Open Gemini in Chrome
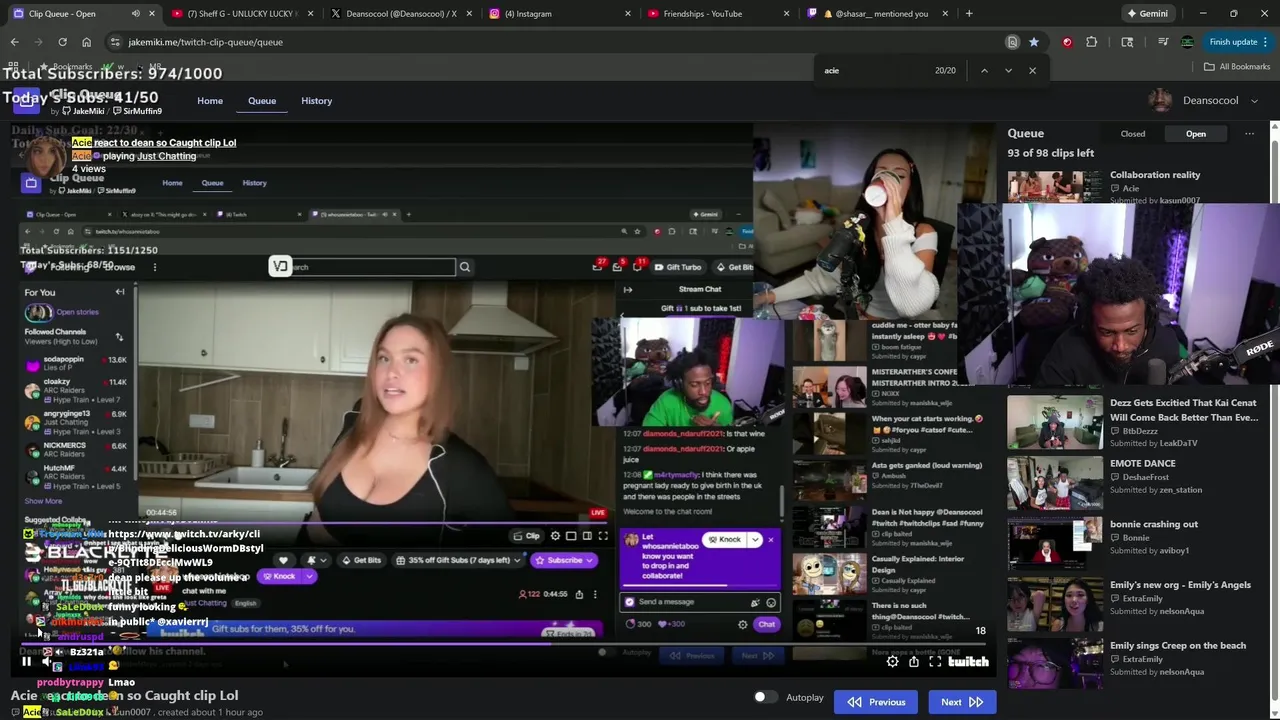 1147,14
